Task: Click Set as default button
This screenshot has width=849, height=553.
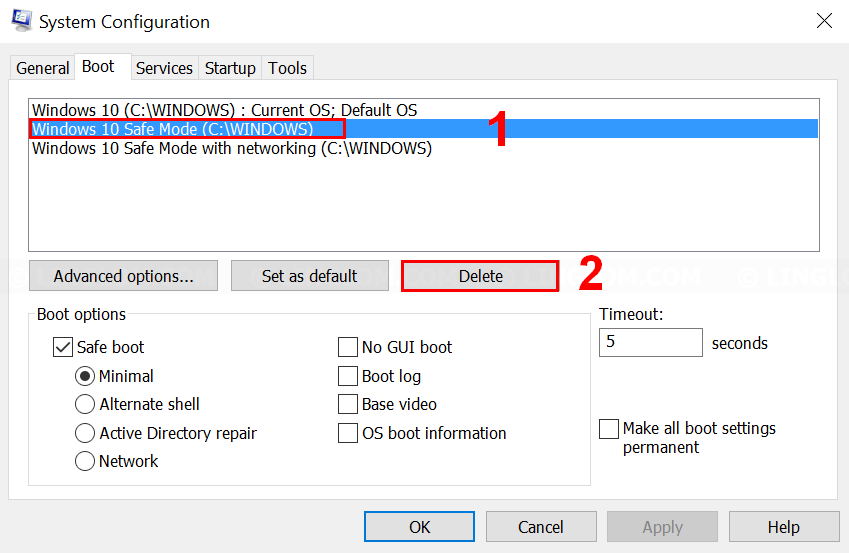Action: pyautogui.click(x=310, y=276)
